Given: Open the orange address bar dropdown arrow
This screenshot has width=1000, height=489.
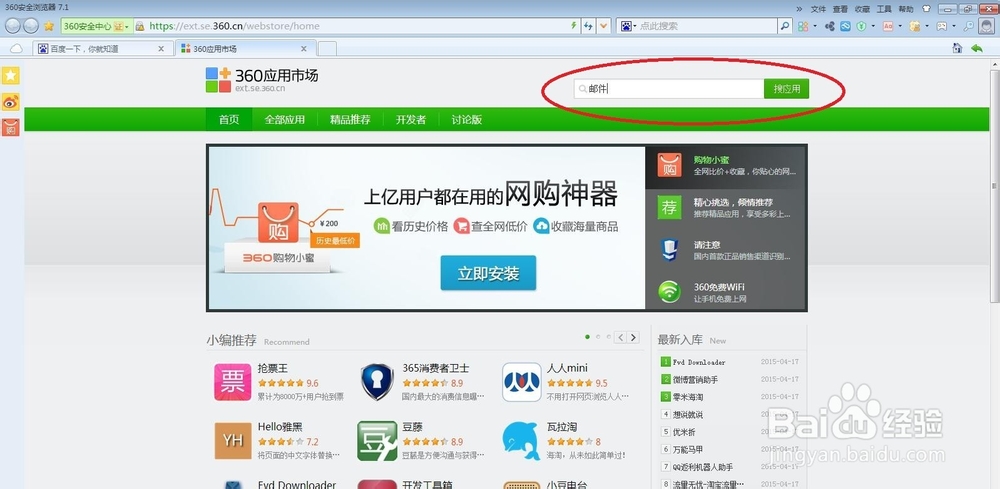Looking at the screenshot, I should 604,26.
